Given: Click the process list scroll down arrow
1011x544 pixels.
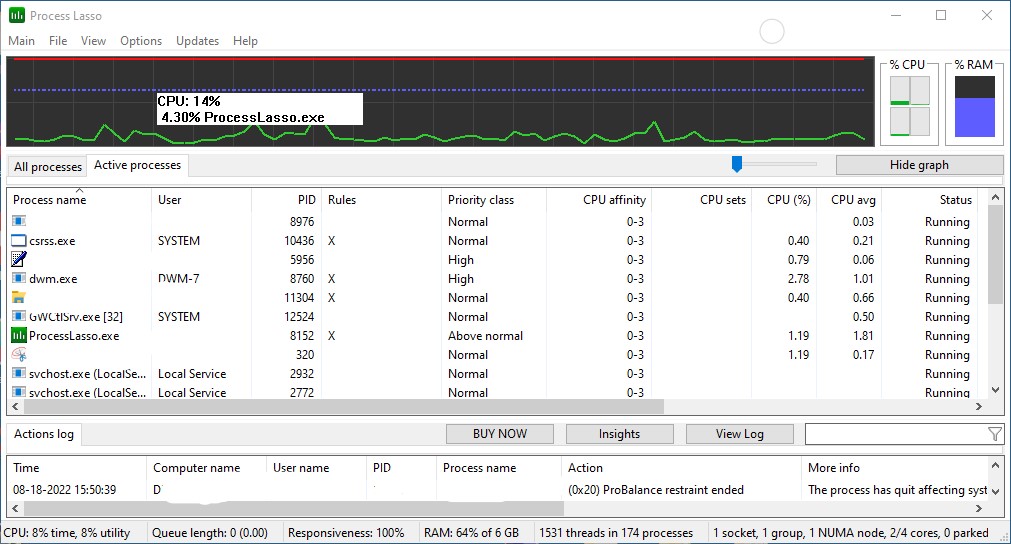Looking at the screenshot, I should click(x=996, y=391).
